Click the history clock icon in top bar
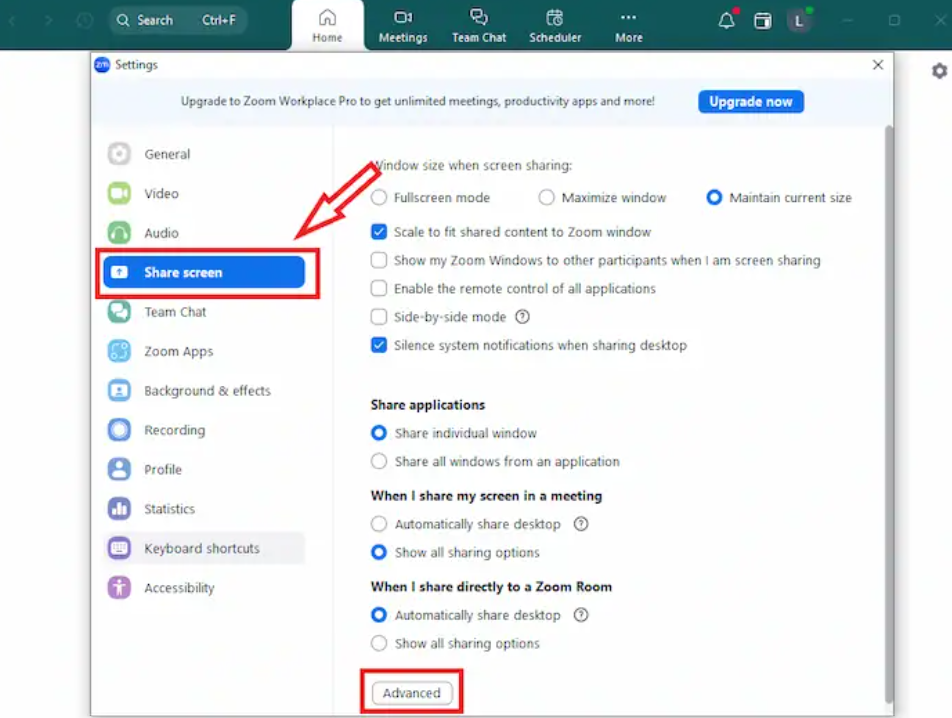Image resolution: width=952 pixels, height=718 pixels. (x=84, y=21)
